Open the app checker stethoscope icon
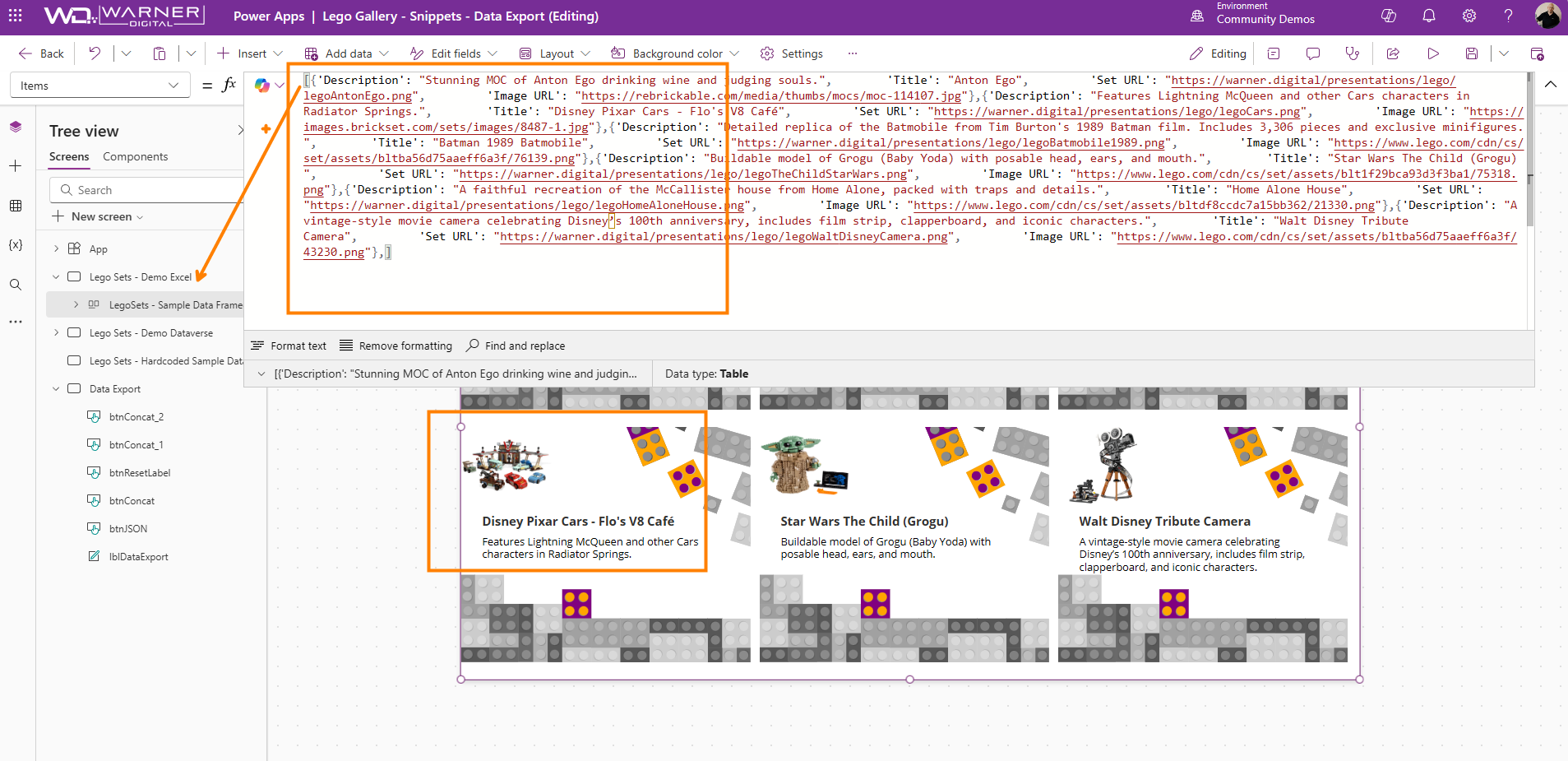1568x761 pixels. [x=1353, y=53]
